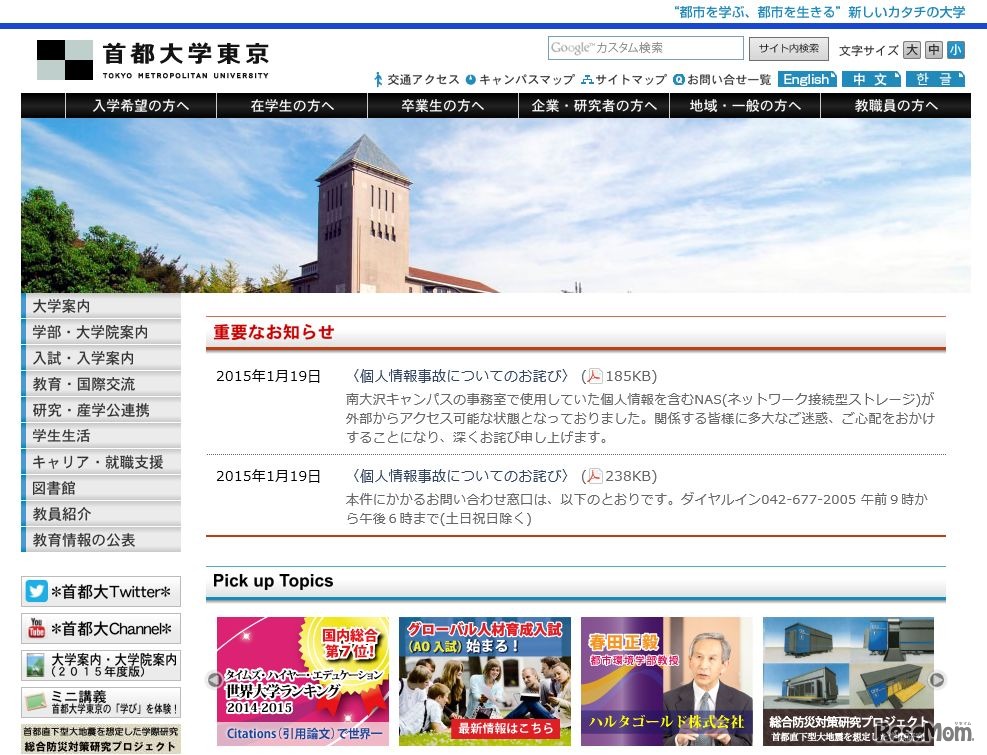Open 交通アクセス access link
Image resolution: width=987 pixels, height=755 pixels.
pyautogui.click(x=416, y=80)
